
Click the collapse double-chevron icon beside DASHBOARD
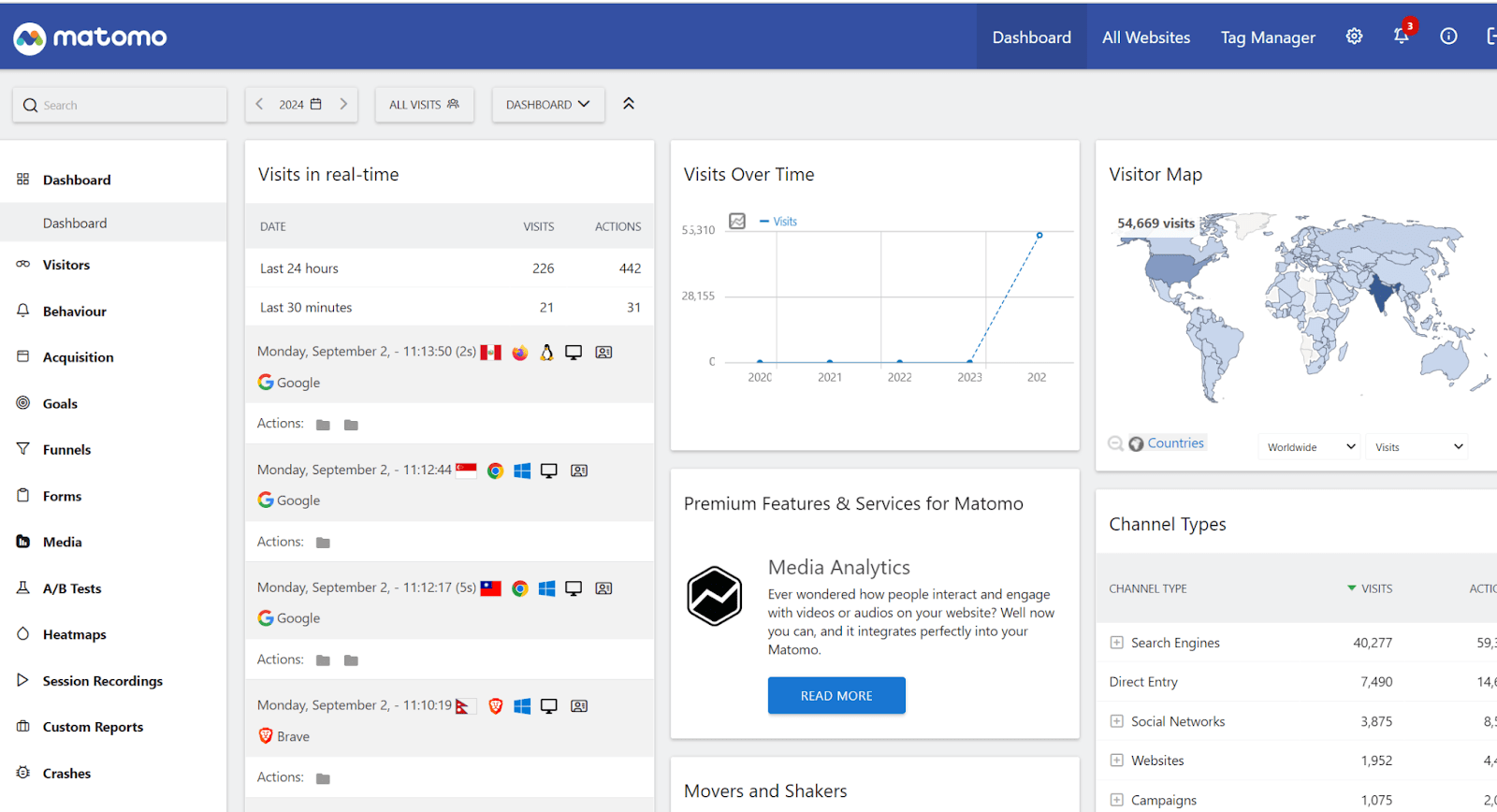tap(629, 104)
